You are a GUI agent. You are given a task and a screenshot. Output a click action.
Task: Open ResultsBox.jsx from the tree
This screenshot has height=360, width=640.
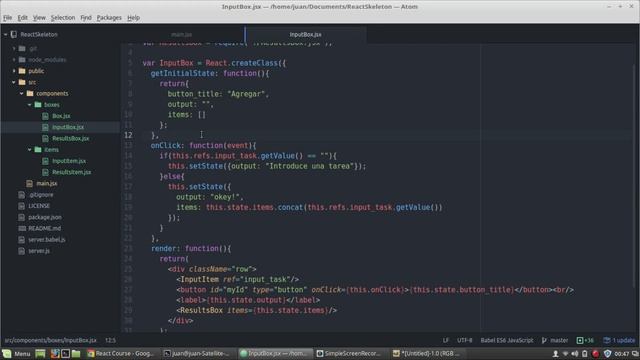(71, 138)
